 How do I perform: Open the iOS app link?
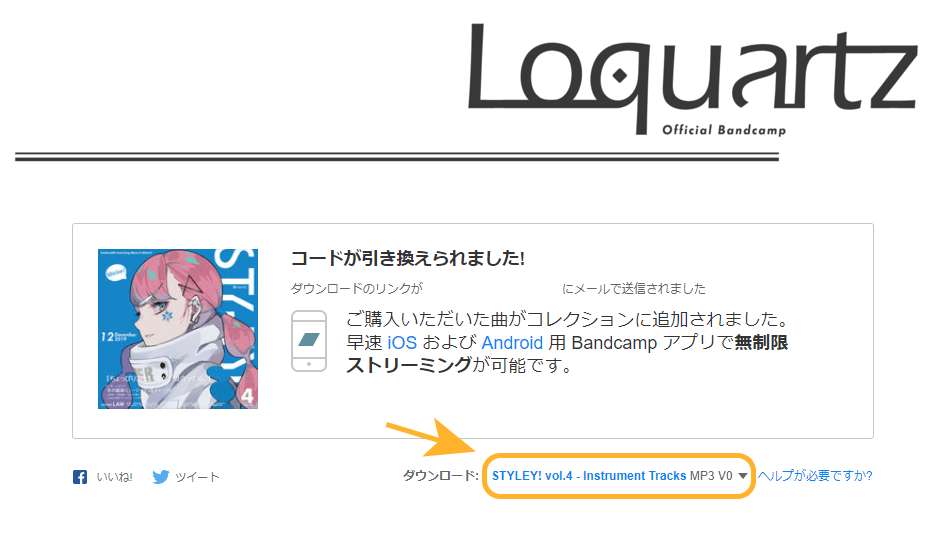[402, 343]
